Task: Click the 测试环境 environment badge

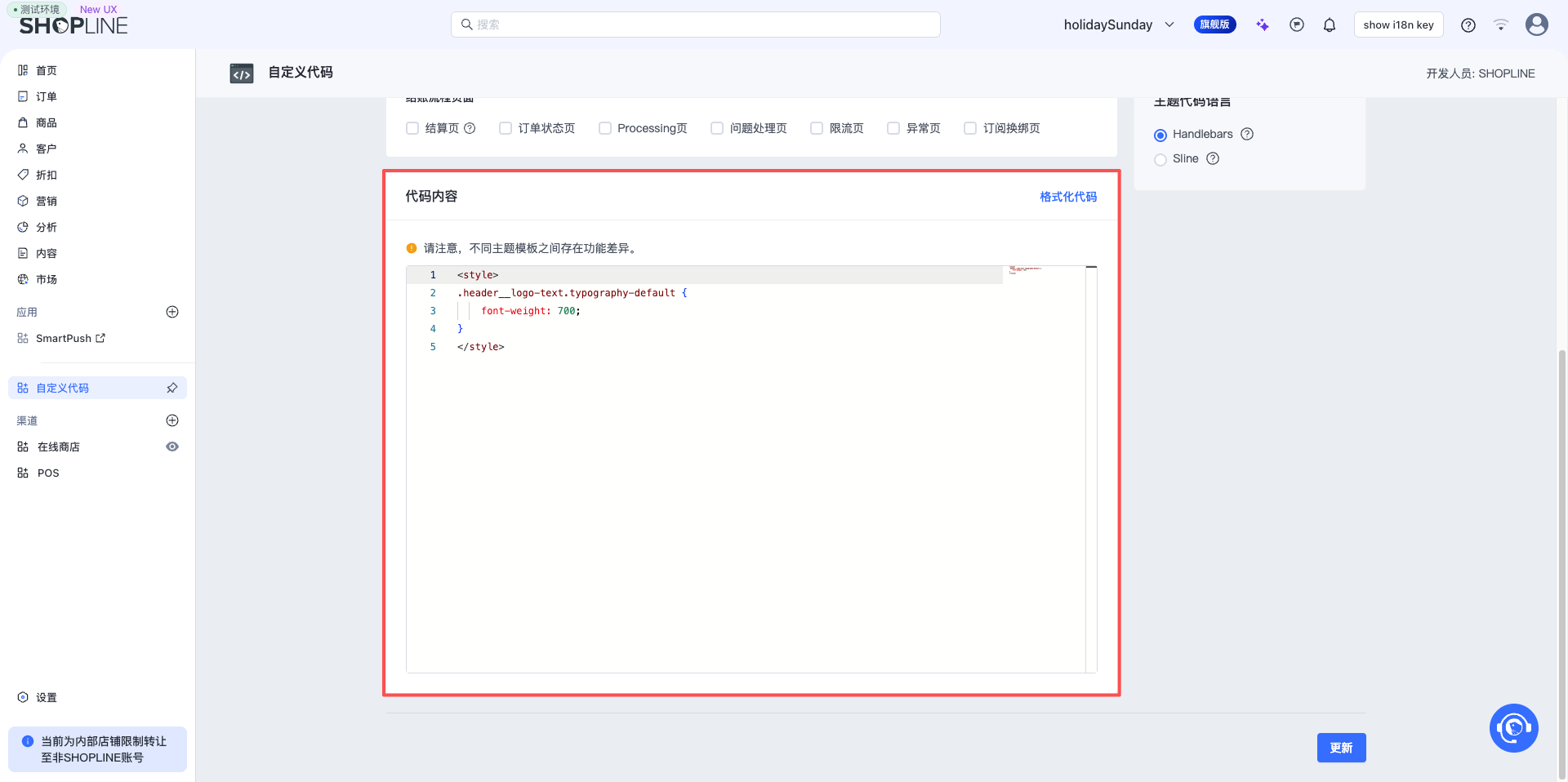Action: 37,9
